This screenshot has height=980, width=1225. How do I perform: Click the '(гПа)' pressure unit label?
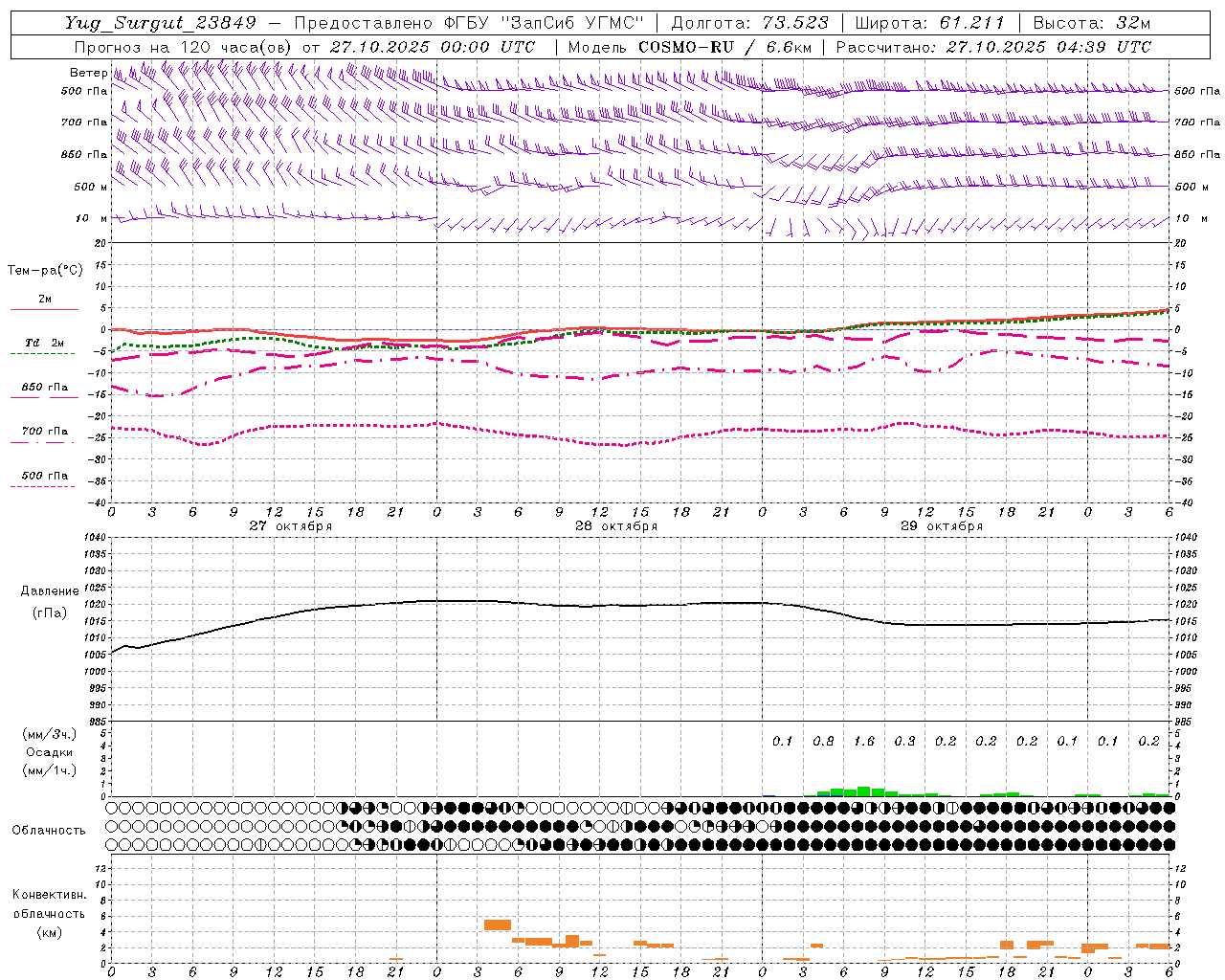point(49,613)
